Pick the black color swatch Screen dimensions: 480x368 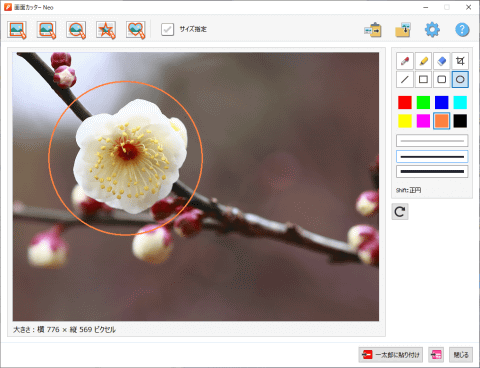click(x=460, y=121)
